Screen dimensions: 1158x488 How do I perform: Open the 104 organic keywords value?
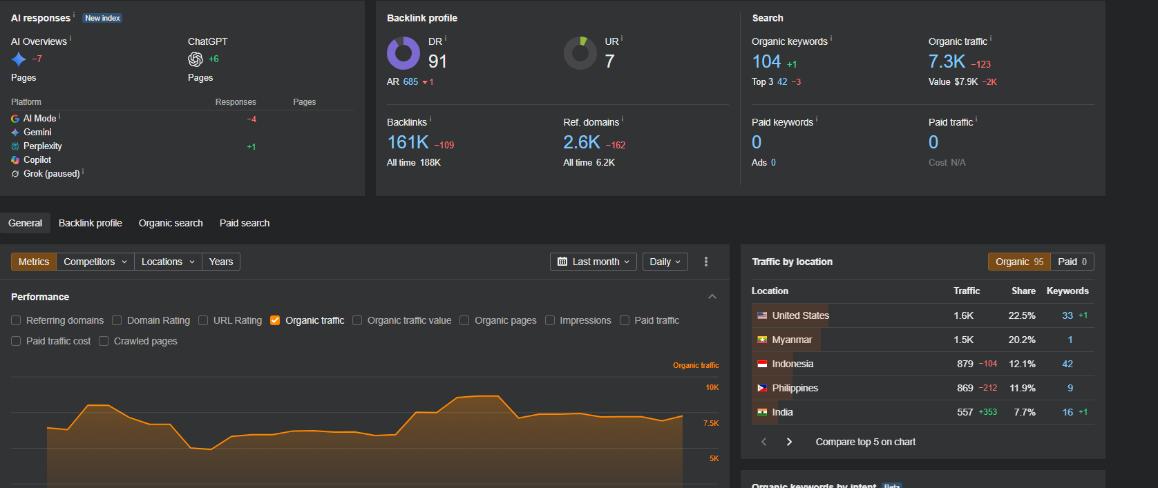point(767,62)
